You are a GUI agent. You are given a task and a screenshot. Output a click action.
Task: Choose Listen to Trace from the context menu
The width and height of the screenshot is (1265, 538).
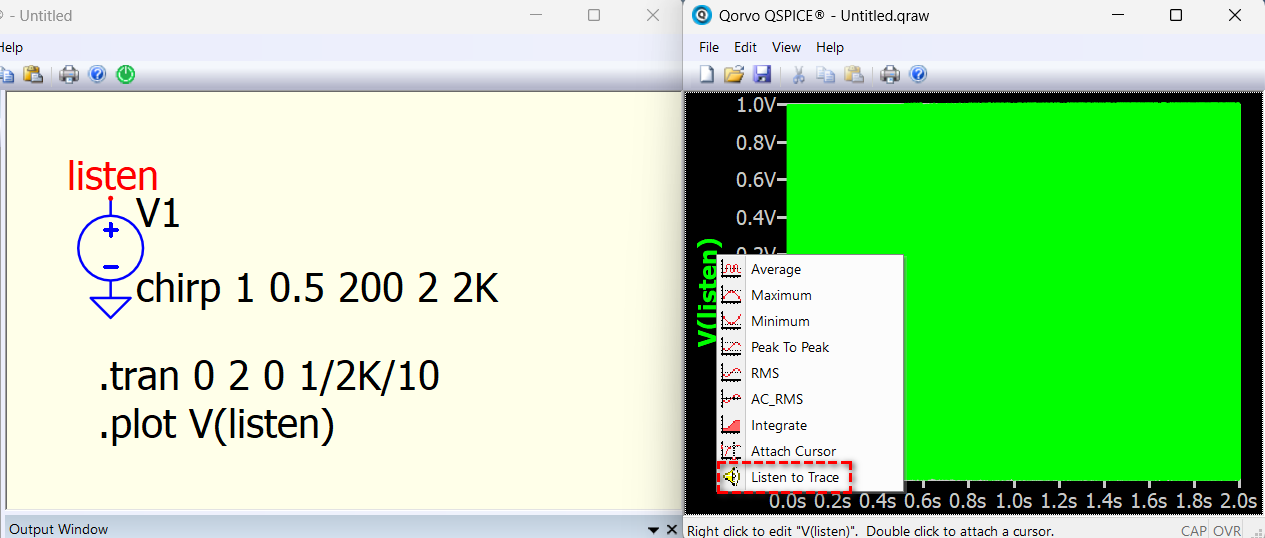coord(794,477)
